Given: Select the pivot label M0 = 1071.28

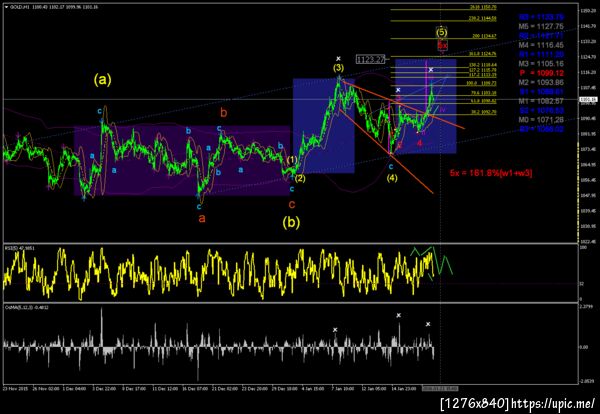Looking at the screenshot, I should 541,120.
